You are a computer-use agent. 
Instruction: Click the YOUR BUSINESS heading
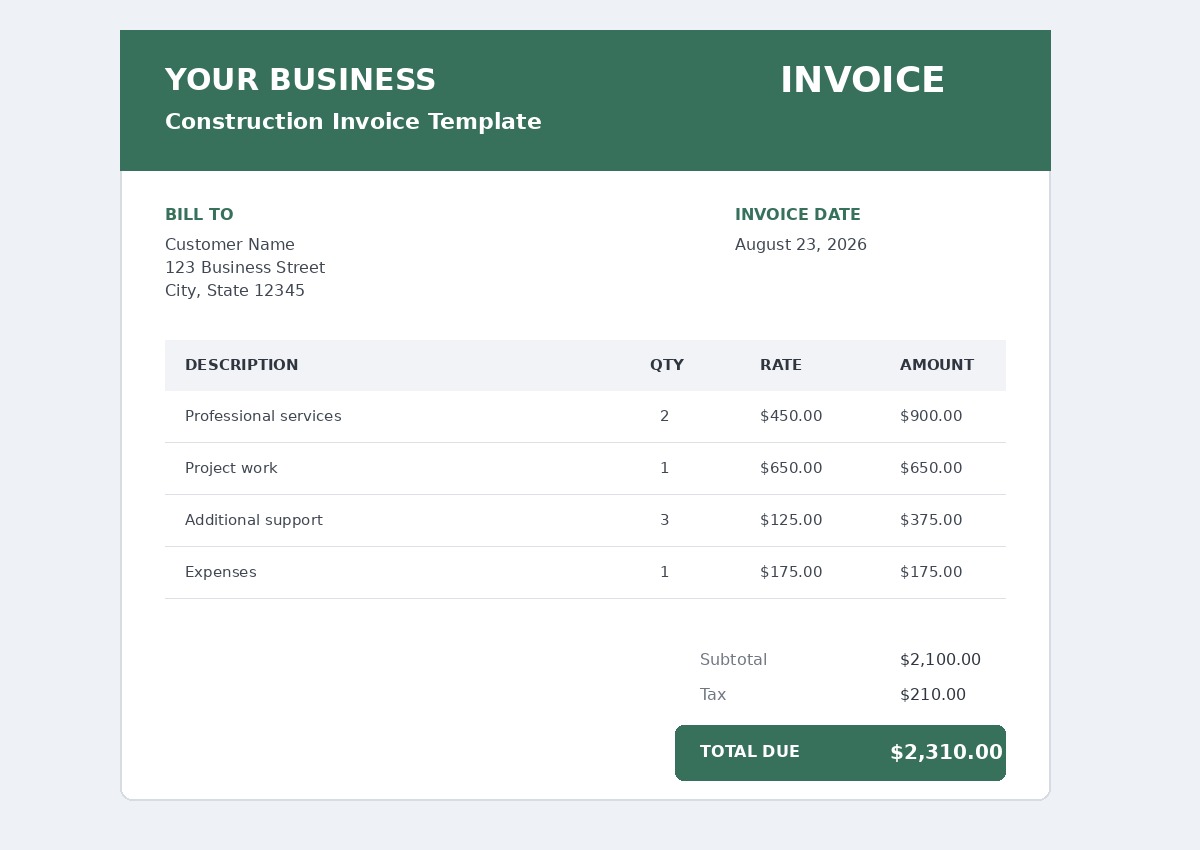pos(300,81)
